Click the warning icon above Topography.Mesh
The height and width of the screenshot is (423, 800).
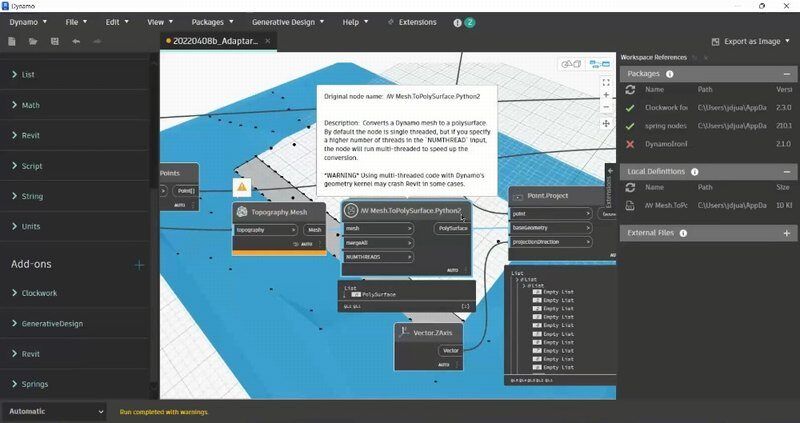pos(241,187)
